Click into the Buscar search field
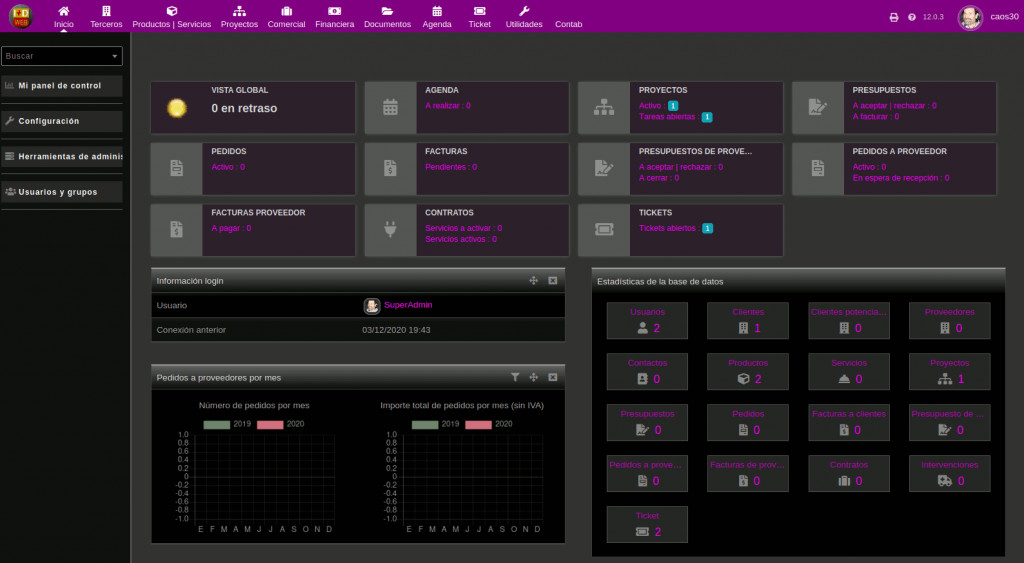 click(x=55, y=56)
